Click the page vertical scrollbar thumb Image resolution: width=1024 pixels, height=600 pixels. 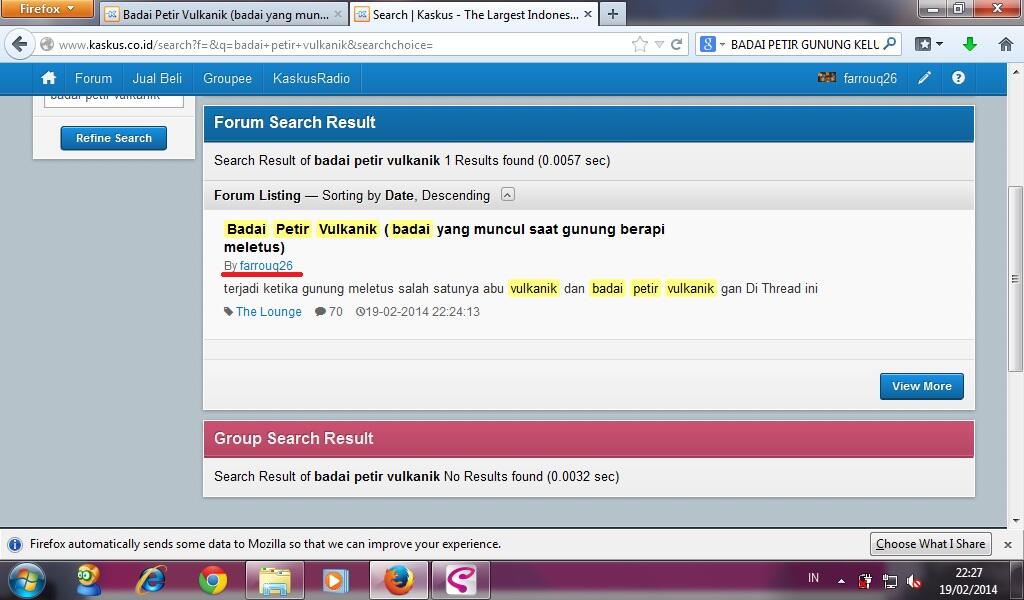[1016, 277]
